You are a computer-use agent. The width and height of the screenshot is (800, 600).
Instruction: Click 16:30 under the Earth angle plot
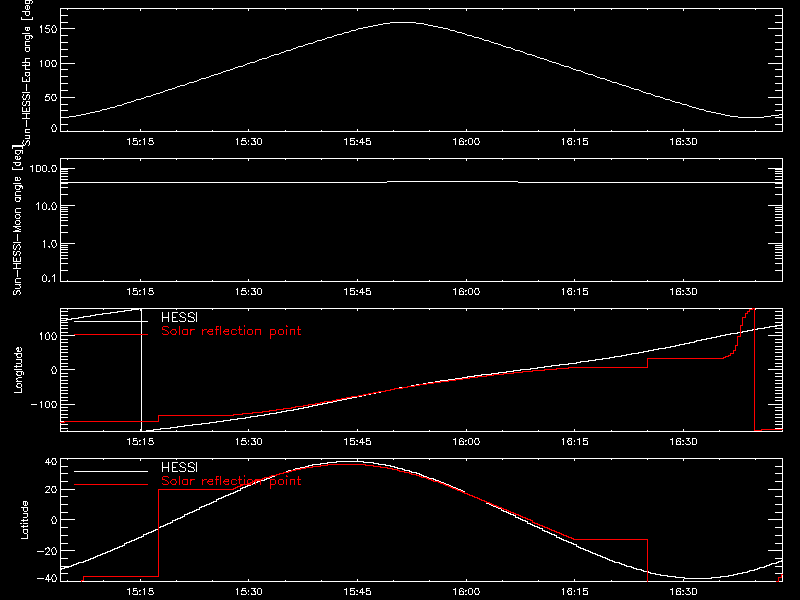click(x=683, y=141)
